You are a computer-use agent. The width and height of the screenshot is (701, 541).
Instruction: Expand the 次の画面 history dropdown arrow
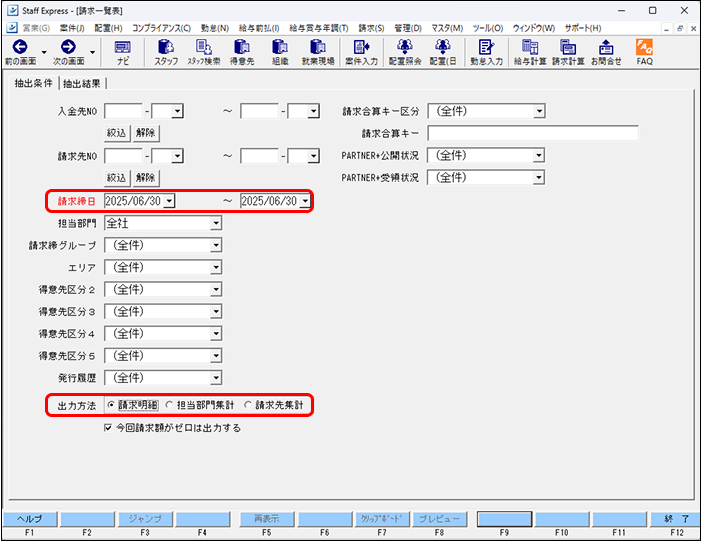[x=92, y=52]
